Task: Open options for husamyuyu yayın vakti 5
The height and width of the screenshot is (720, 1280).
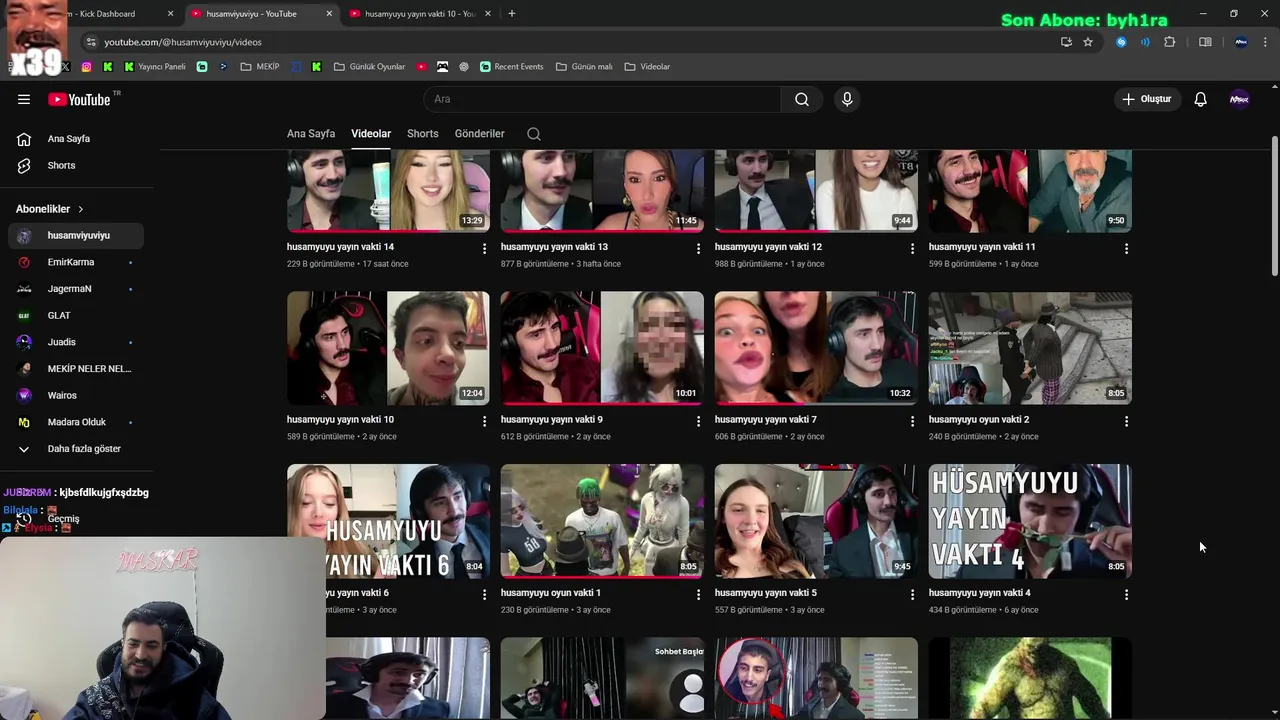Action: (912, 594)
